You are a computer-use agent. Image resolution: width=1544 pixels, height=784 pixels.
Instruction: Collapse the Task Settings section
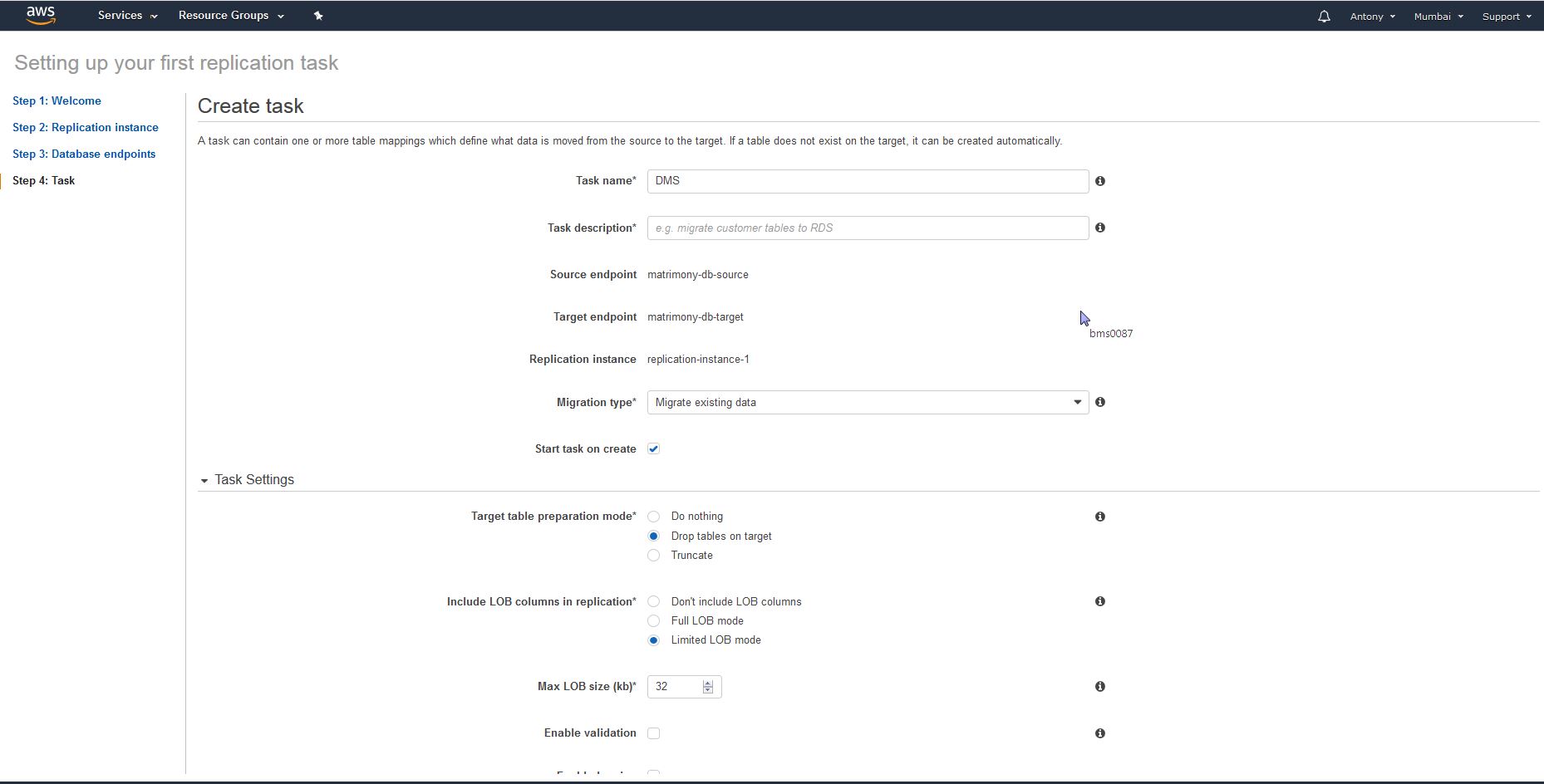(x=204, y=480)
